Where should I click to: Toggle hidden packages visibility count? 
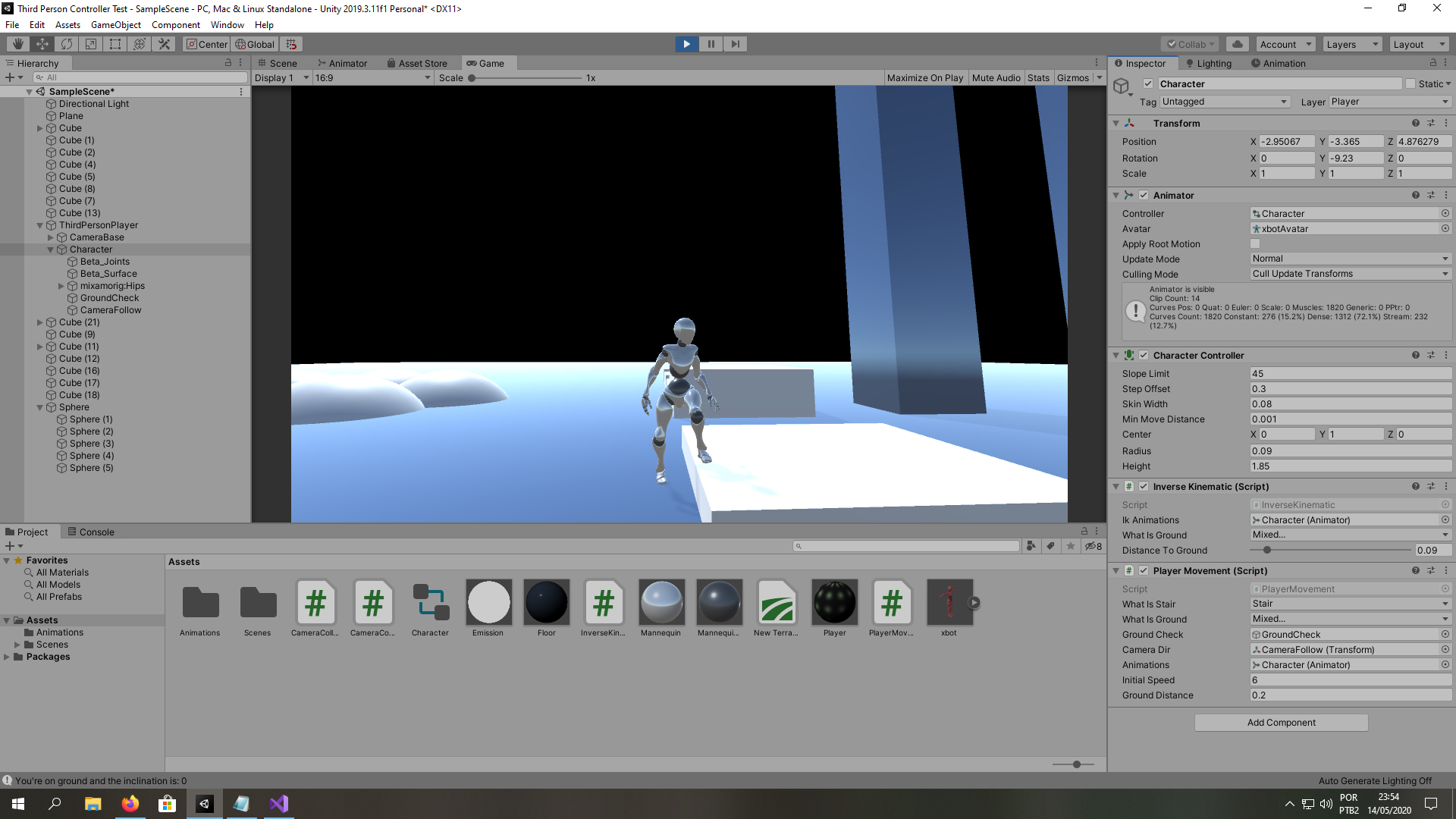pyautogui.click(x=1093, y=546)
